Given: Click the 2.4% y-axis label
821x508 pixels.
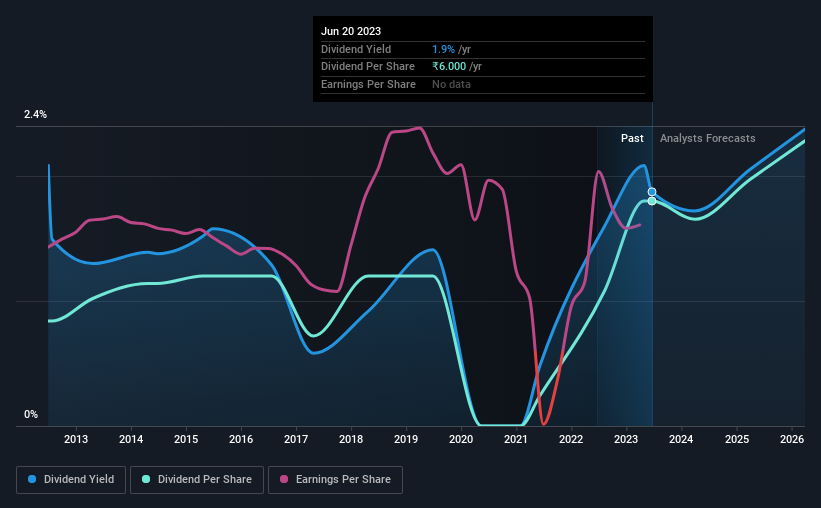Looking at the screenshot, I should pyautogui.click(x=35, y=114).
